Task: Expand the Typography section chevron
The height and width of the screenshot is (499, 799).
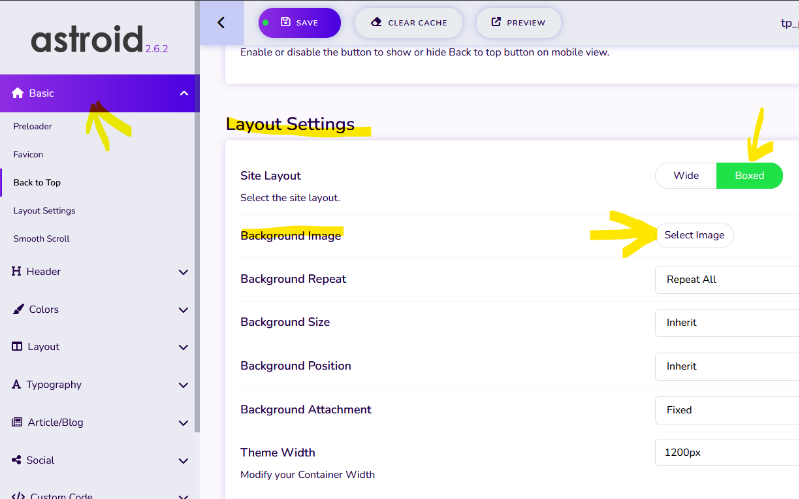Action: [183, 385]
